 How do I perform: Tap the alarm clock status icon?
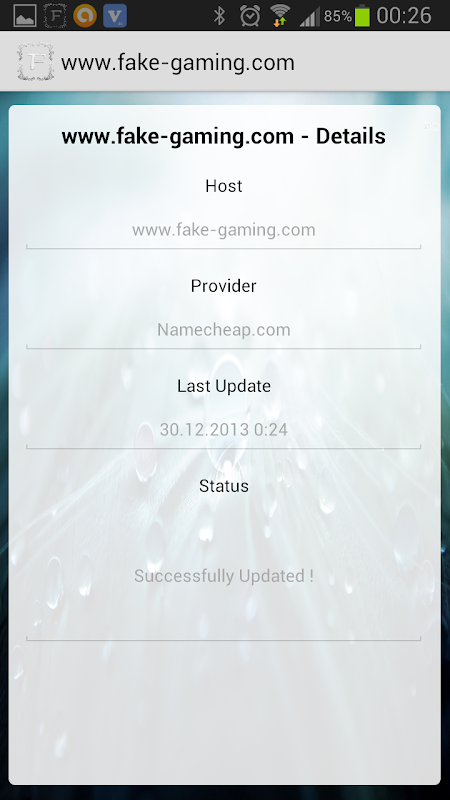click(250, 16)
